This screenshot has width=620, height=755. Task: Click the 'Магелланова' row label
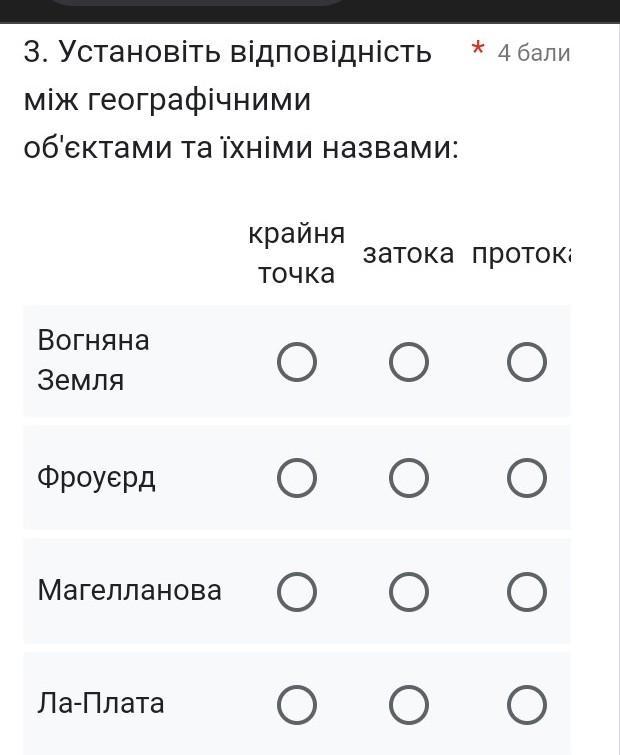click(130, 590)
